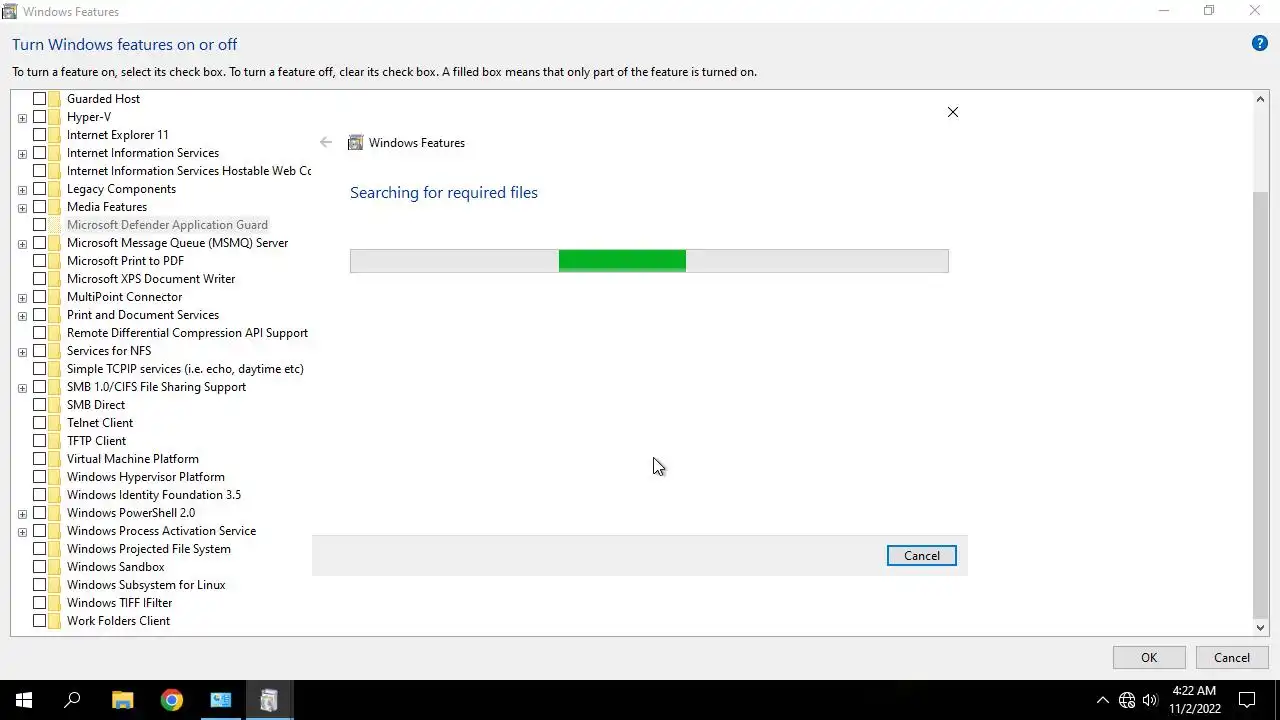Select the Windows TIFF IFilter row
The height and width of the screenshot is (720, 1280).
click(x=119, y=603)
